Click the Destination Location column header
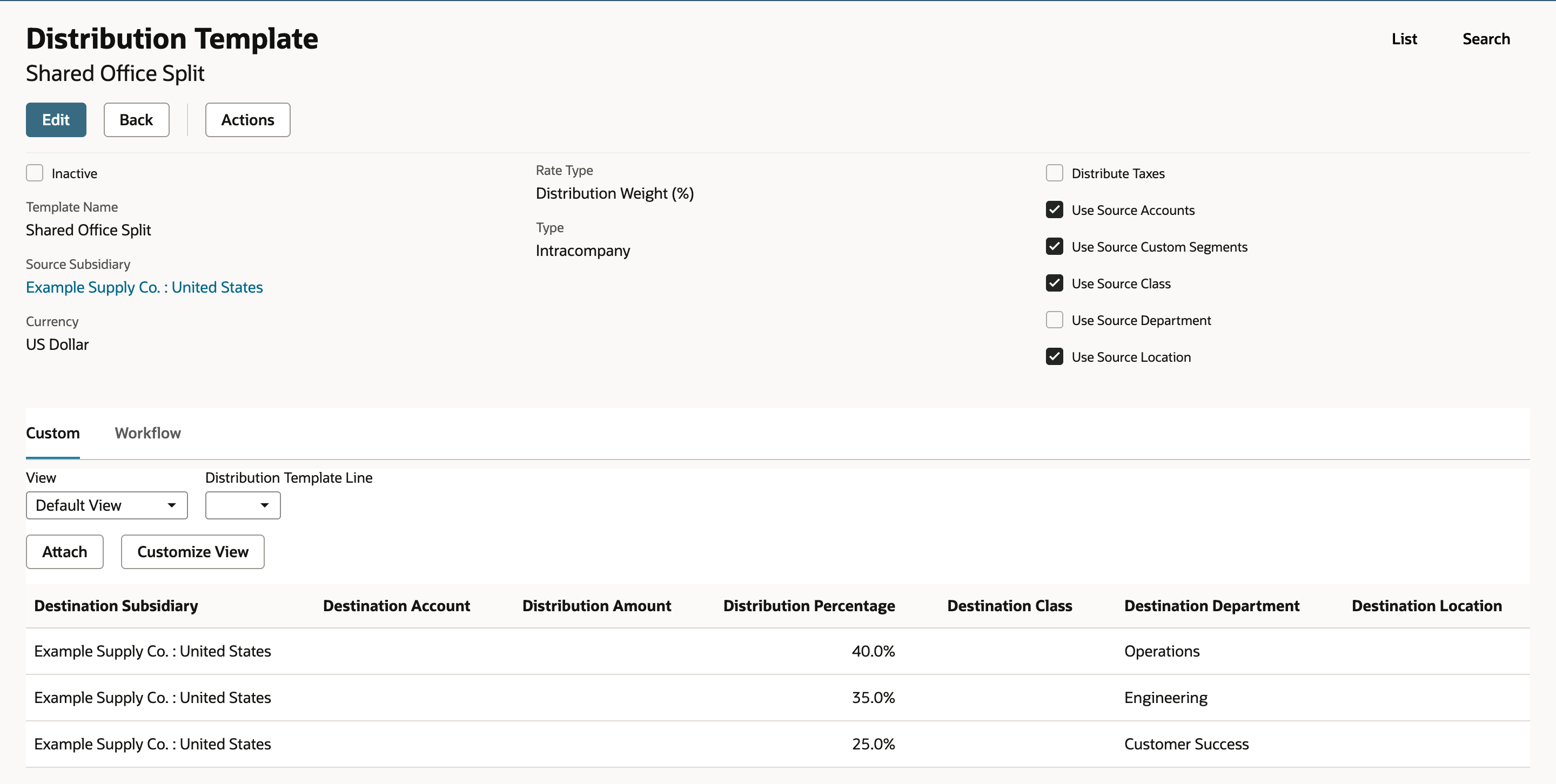 click(1427, 605)
